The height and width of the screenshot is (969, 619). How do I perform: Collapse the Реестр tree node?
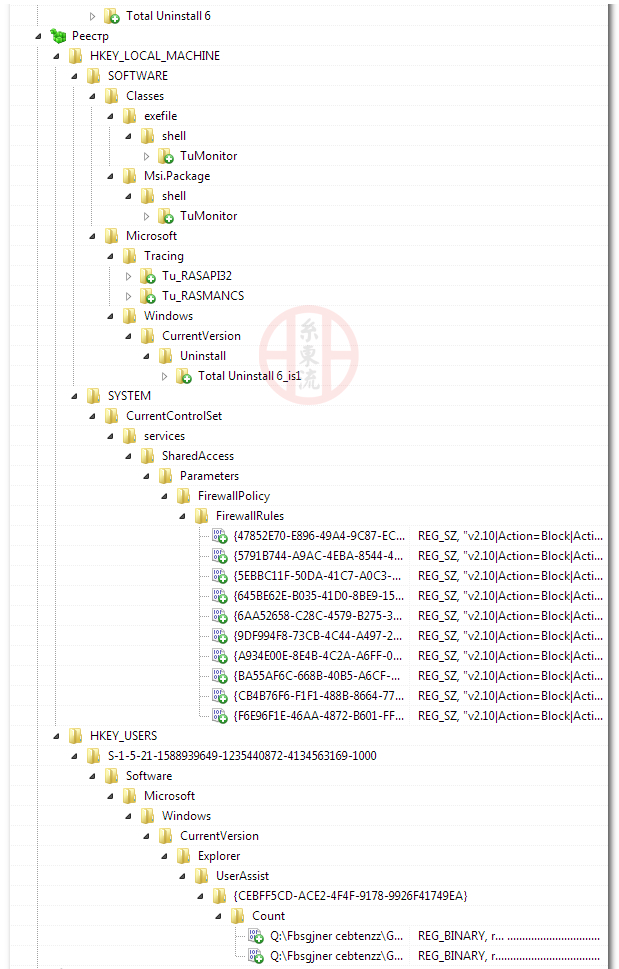[x=38, y=36]
